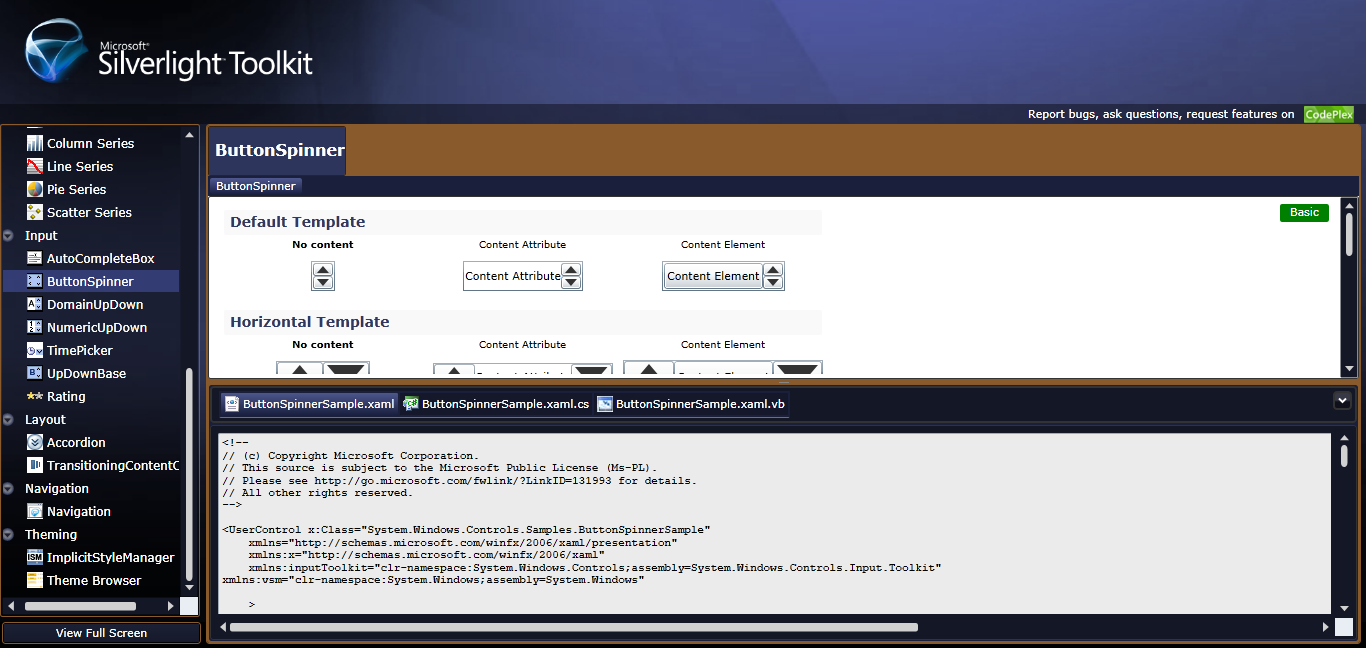Screen dimensions: 1366x648
Task: Click the Column Series chart icon
Action: 35,143
